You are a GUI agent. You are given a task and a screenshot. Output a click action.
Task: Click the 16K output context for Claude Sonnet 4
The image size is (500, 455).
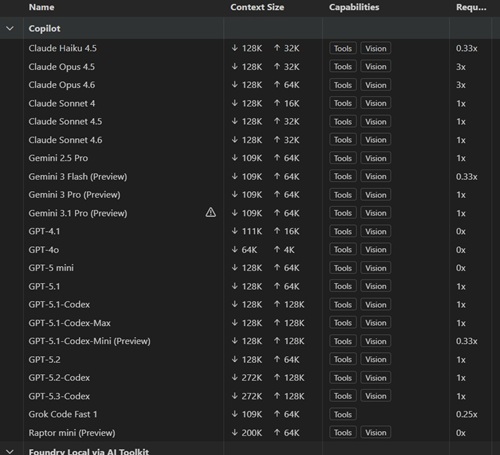[x=287, y=103]
